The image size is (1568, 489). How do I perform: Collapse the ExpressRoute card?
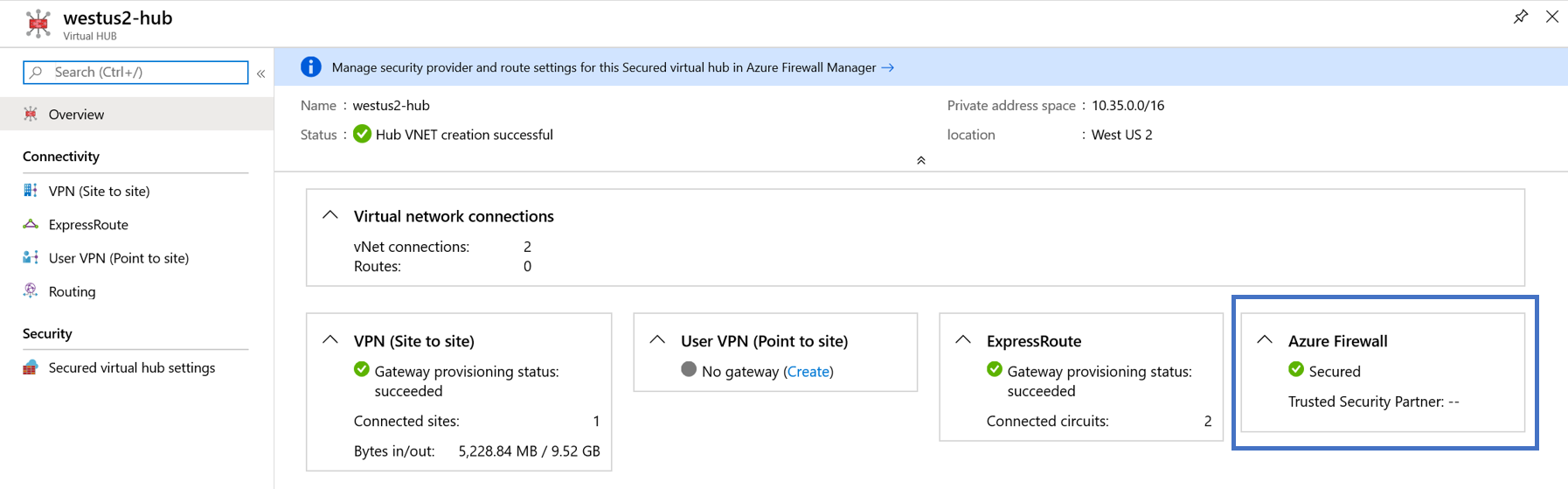963,340
